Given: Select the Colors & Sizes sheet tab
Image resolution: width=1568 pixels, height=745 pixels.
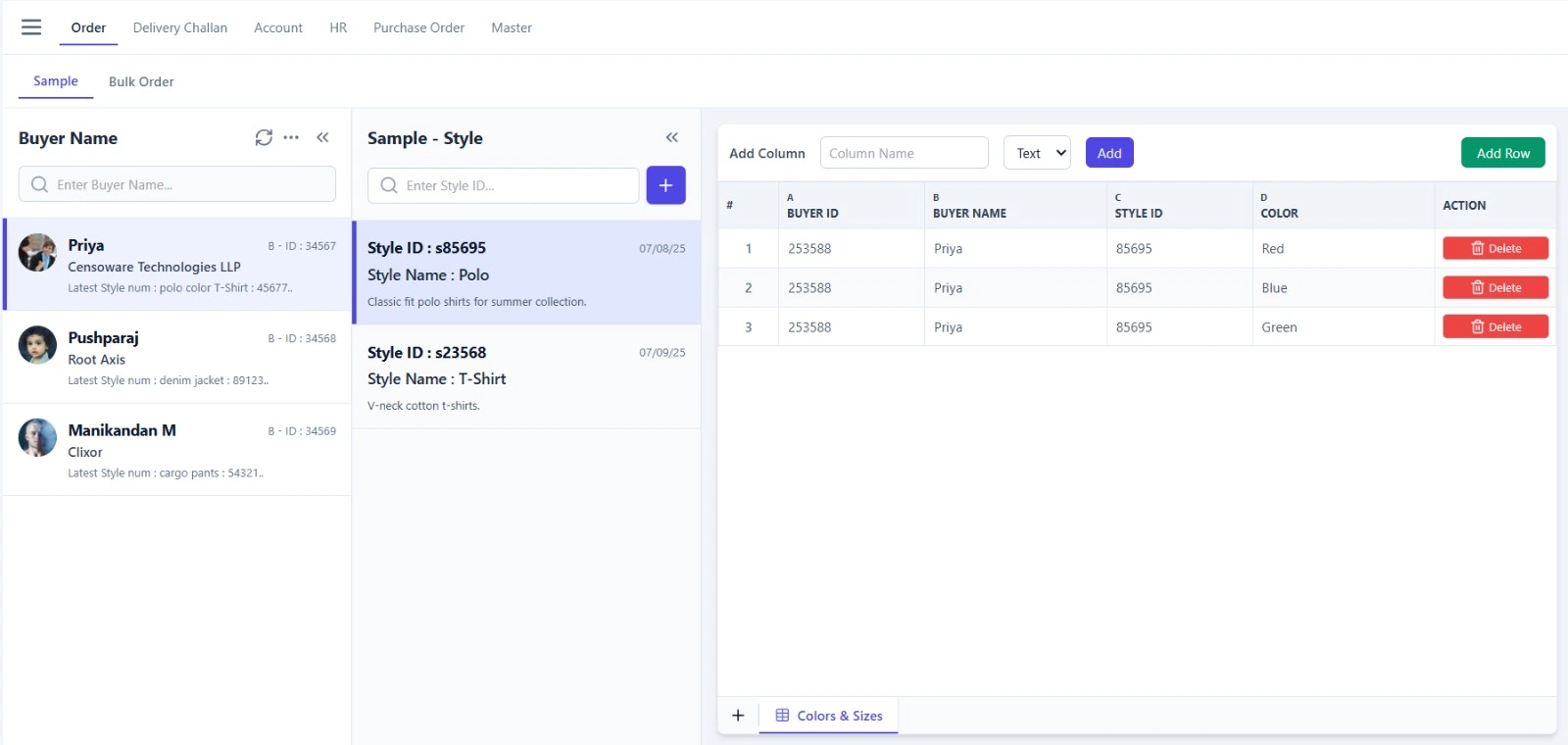Looking at the screenshot, I should (x=829, y=716).
